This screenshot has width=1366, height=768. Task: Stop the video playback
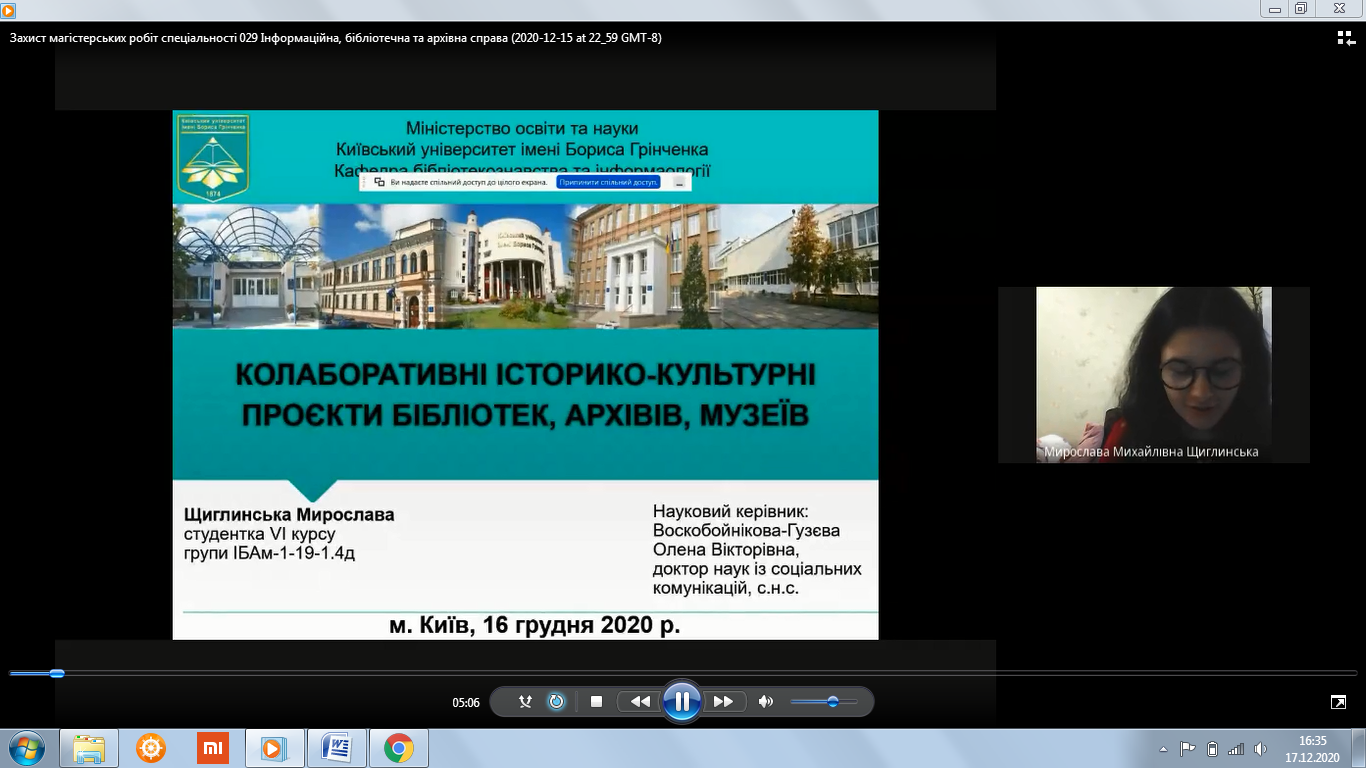coord(596,702)
